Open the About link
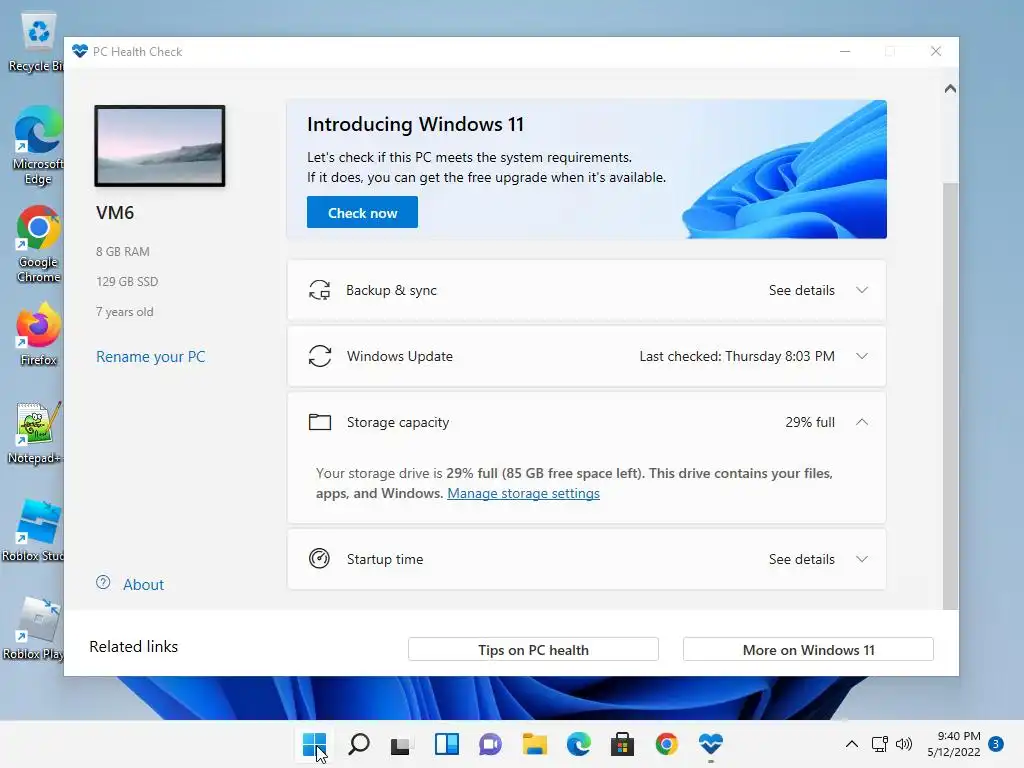The height and width of the screenshot is (768, 1024). pos(144,584)
